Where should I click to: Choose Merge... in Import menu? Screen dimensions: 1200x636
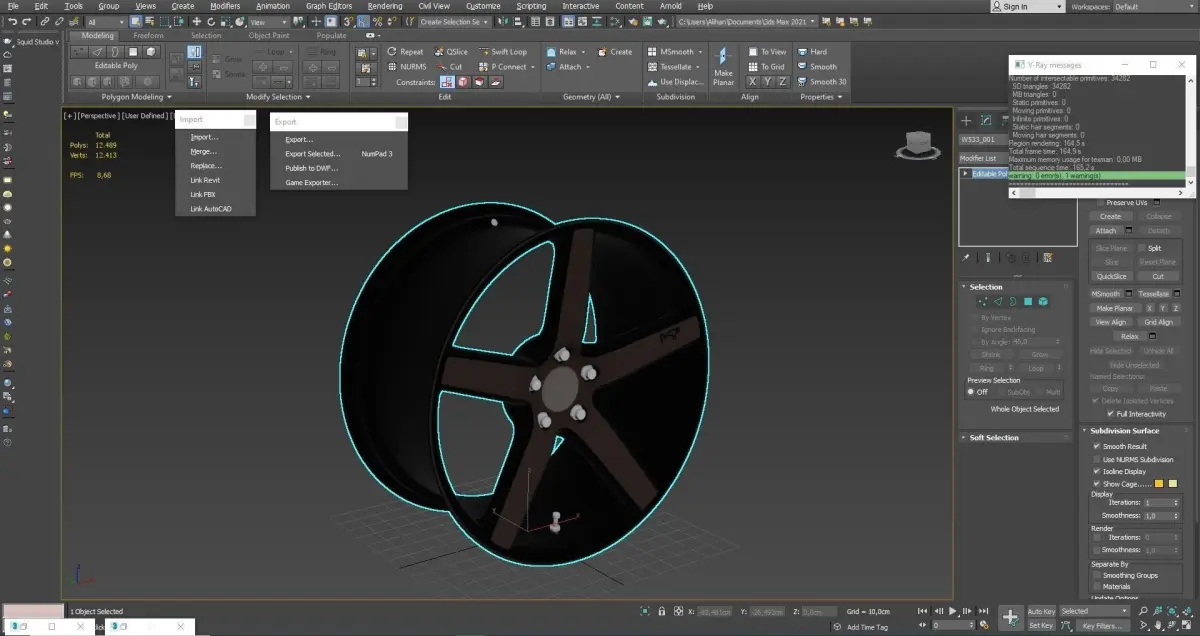[204, 152]
